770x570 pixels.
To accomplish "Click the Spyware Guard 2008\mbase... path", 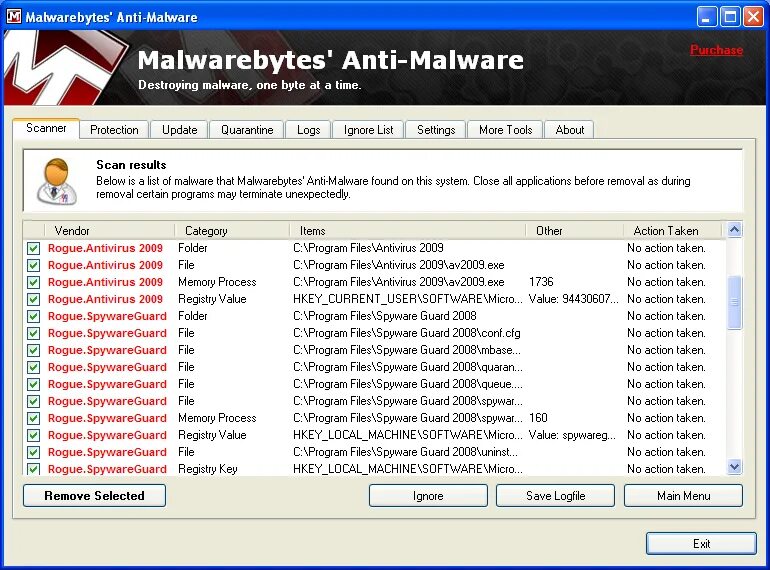I will click(x=407, y=350).
